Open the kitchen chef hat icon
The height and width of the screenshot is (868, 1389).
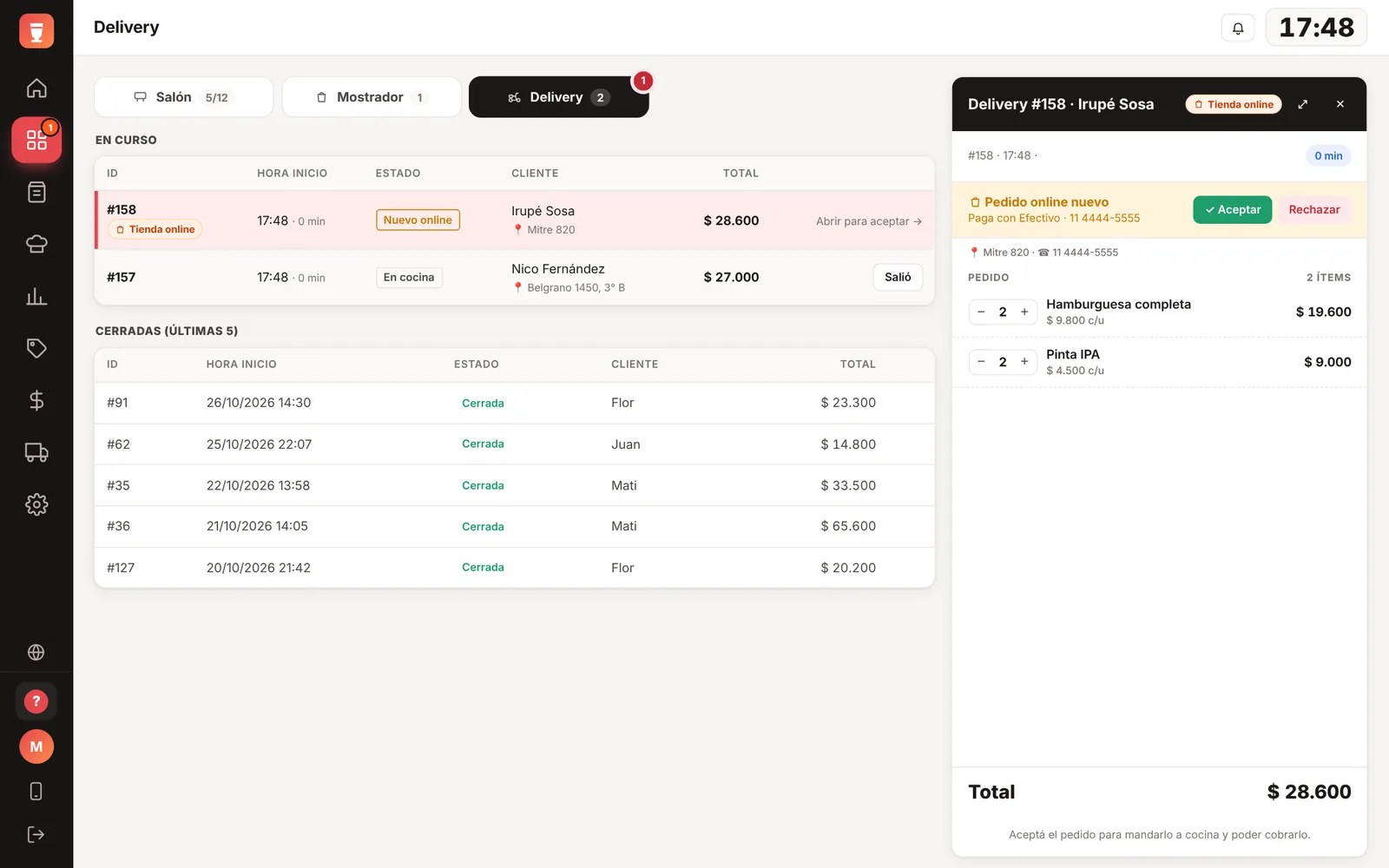point(36,244)
